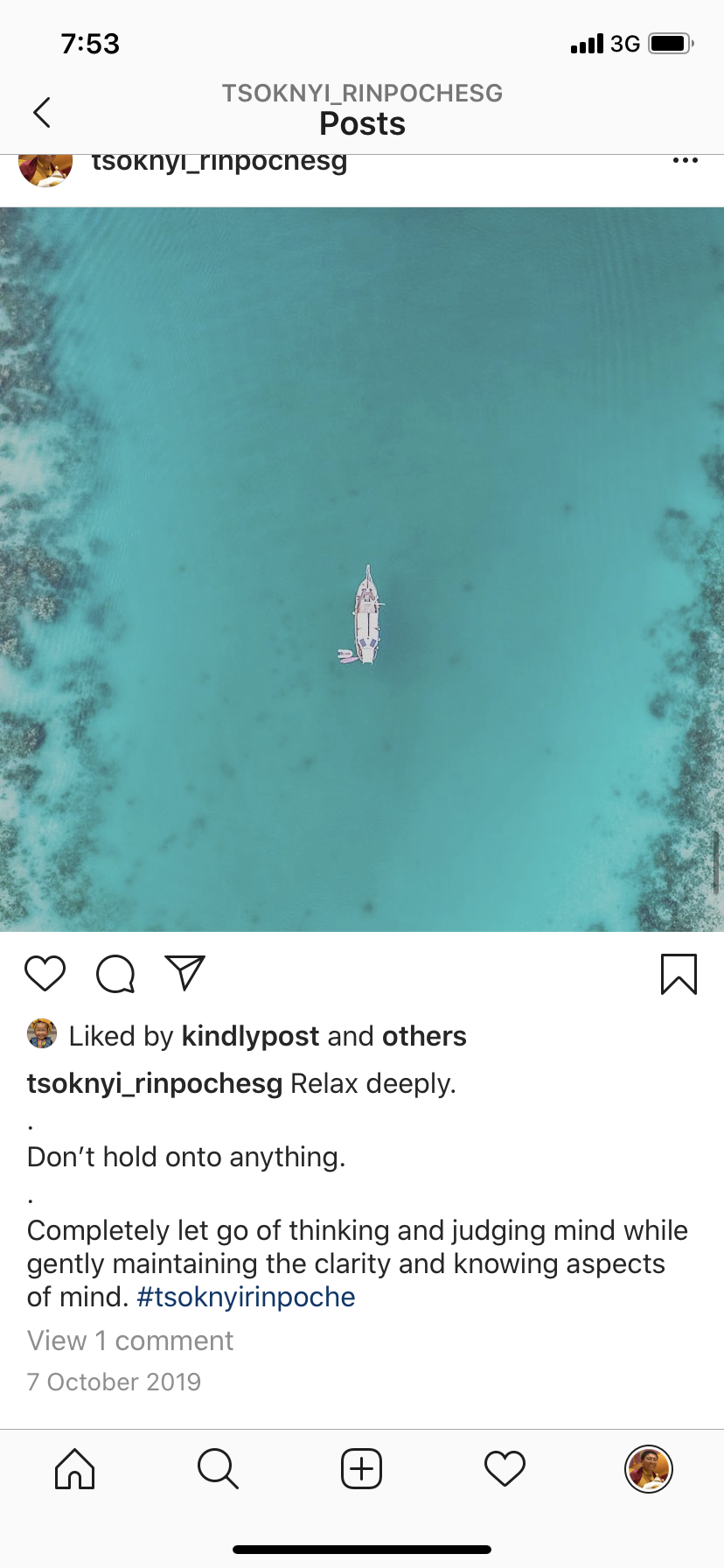View 1 comment link

tap(130, 1340)
